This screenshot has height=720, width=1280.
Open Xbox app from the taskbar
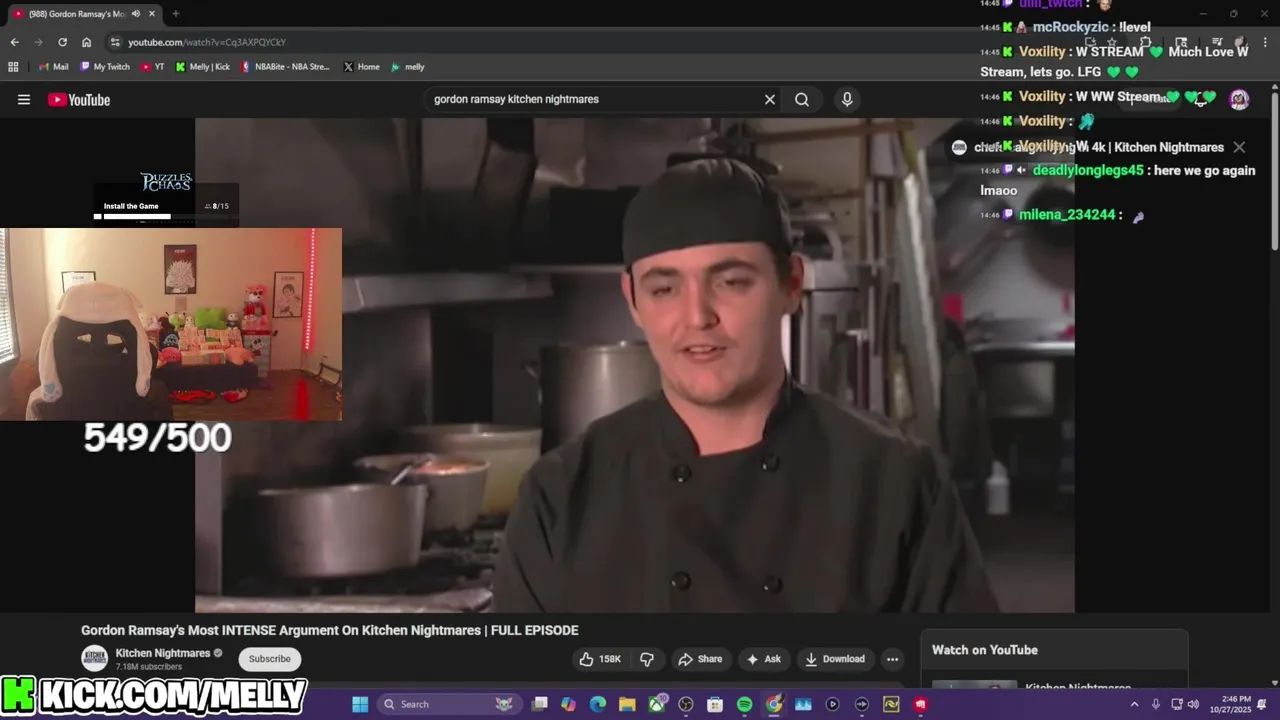657,704
